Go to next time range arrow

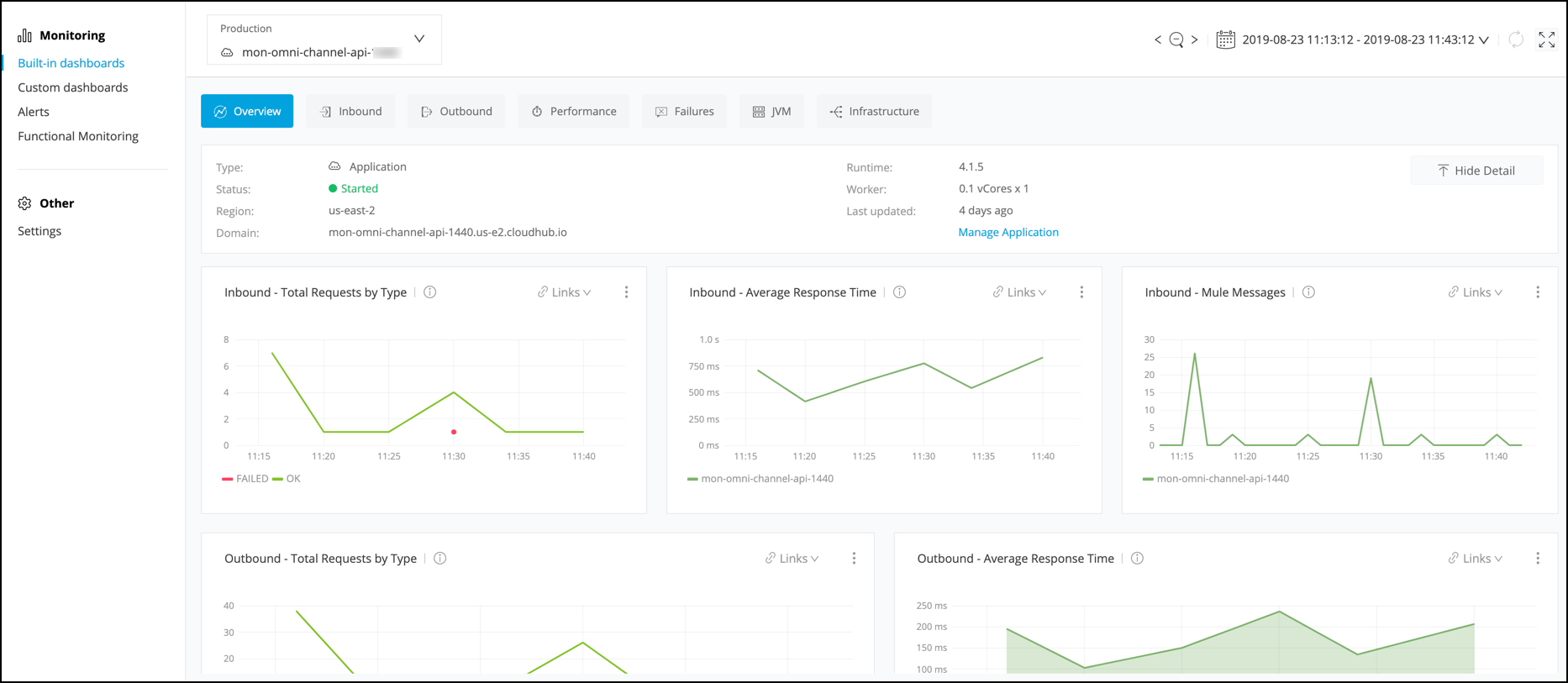point(1194,39)
